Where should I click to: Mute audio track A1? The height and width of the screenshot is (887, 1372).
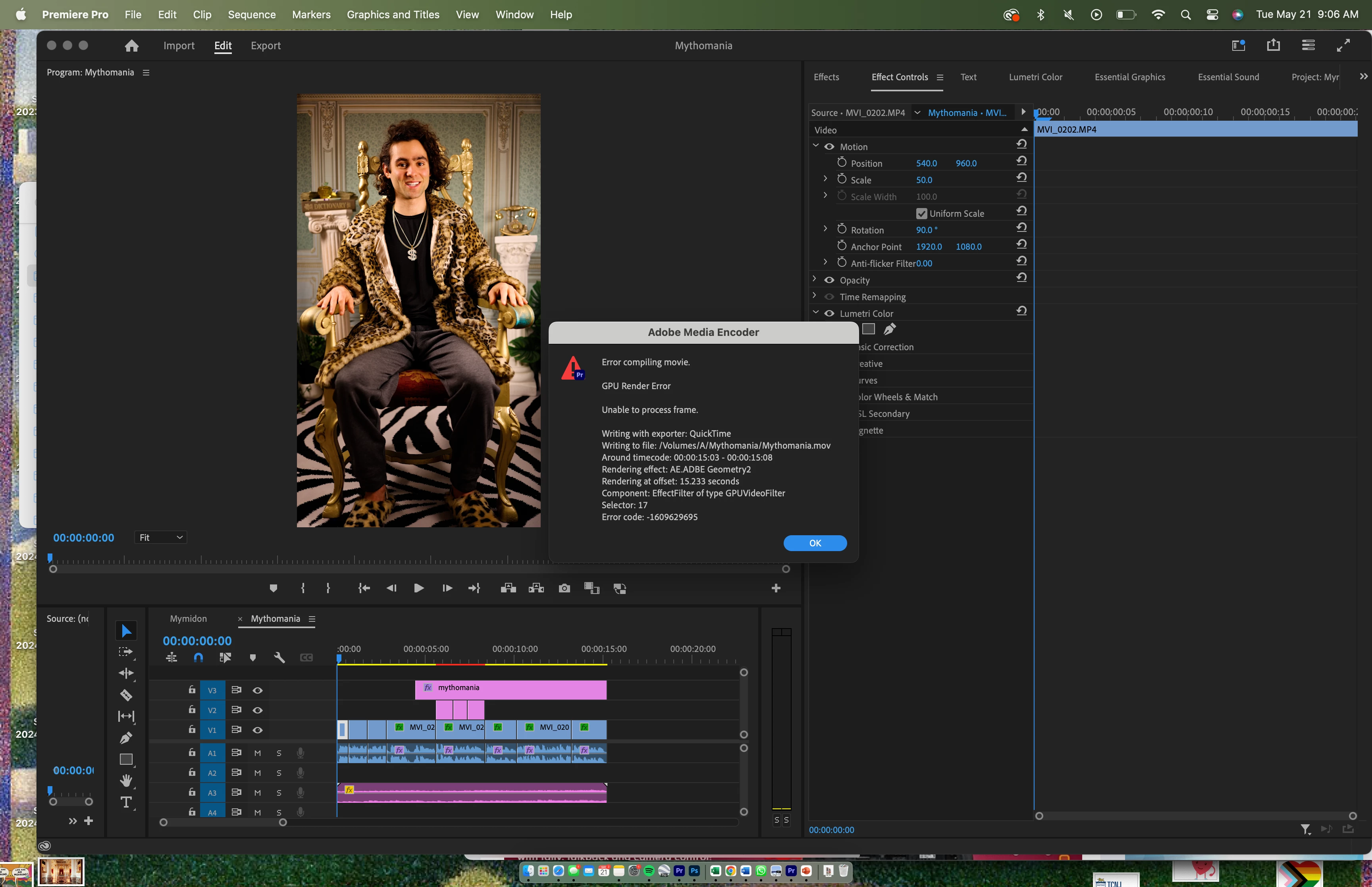pos(257,753)
